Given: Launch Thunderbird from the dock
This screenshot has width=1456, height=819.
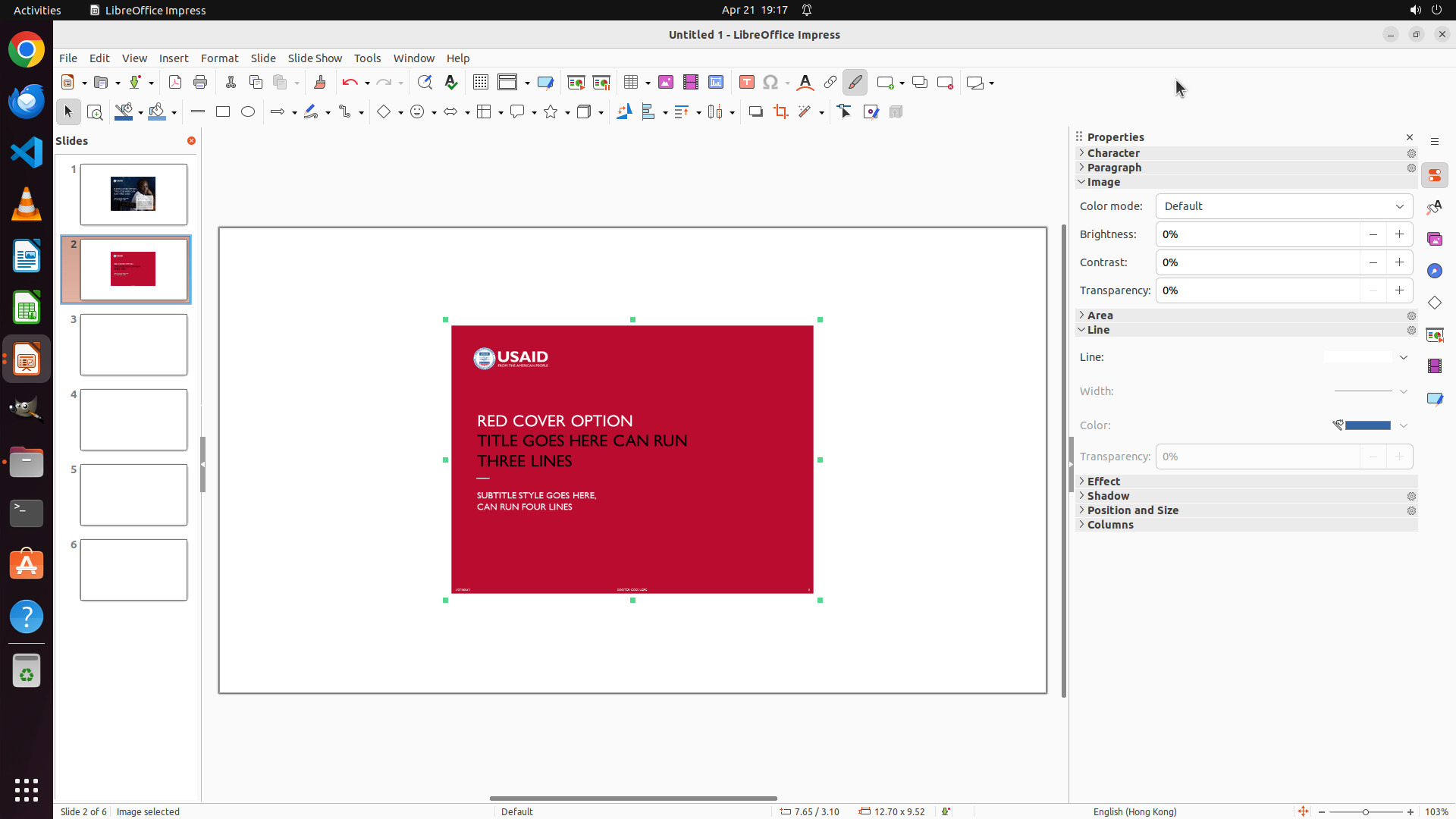Looking at the screenshot, I should (27, 101).
